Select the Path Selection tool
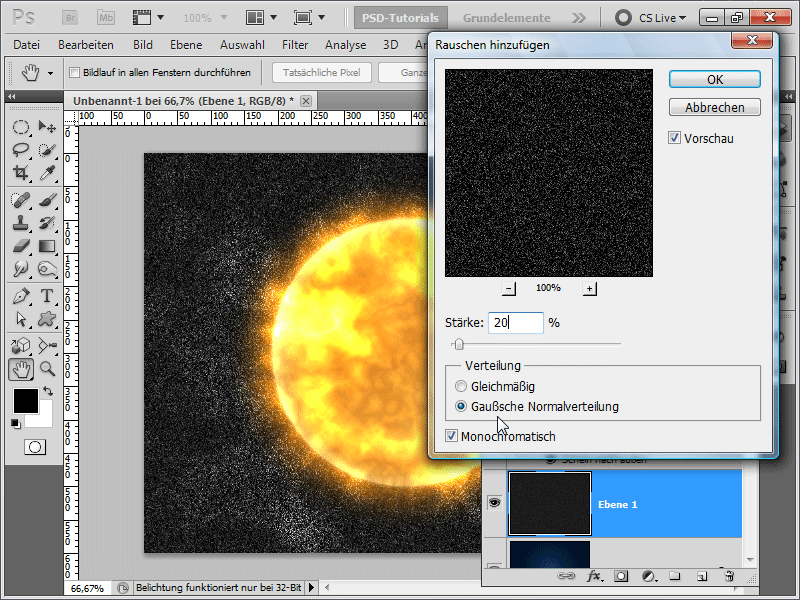This screenshot has width=800, height=600. pyautogui.click(x=21, y=319)
